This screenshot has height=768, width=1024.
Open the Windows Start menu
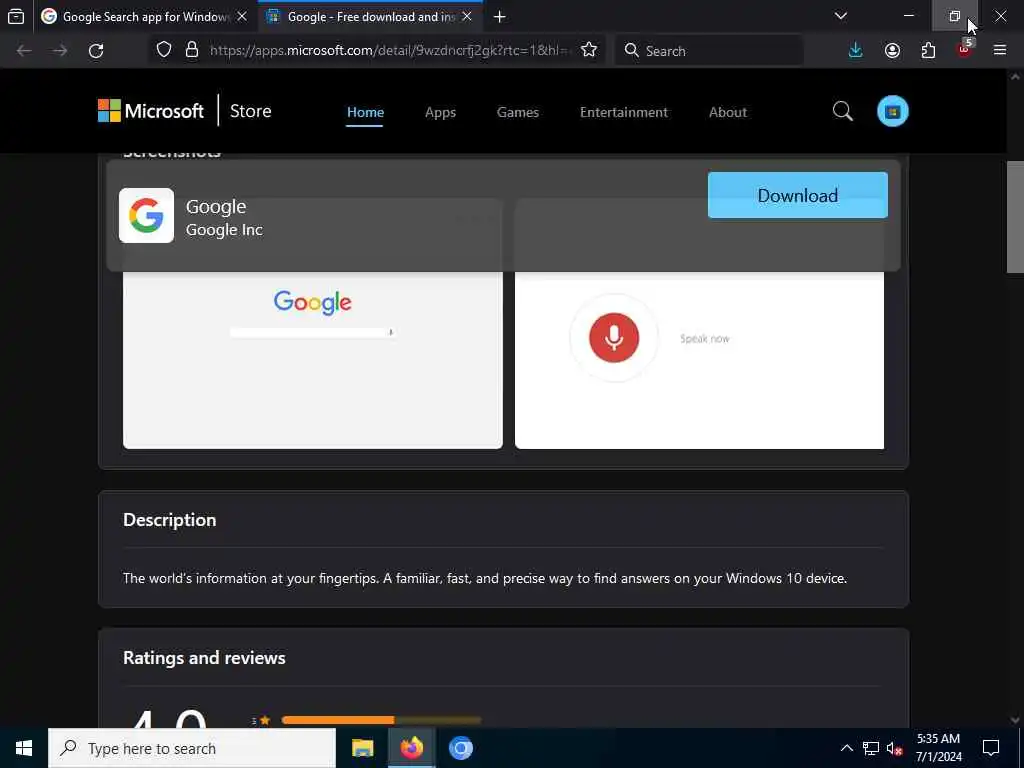click(24, 748)
